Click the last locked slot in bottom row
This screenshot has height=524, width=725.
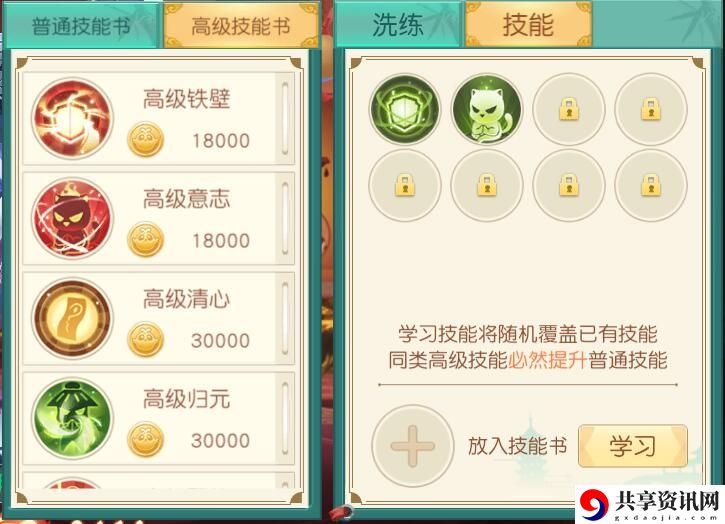click(651, 185)
